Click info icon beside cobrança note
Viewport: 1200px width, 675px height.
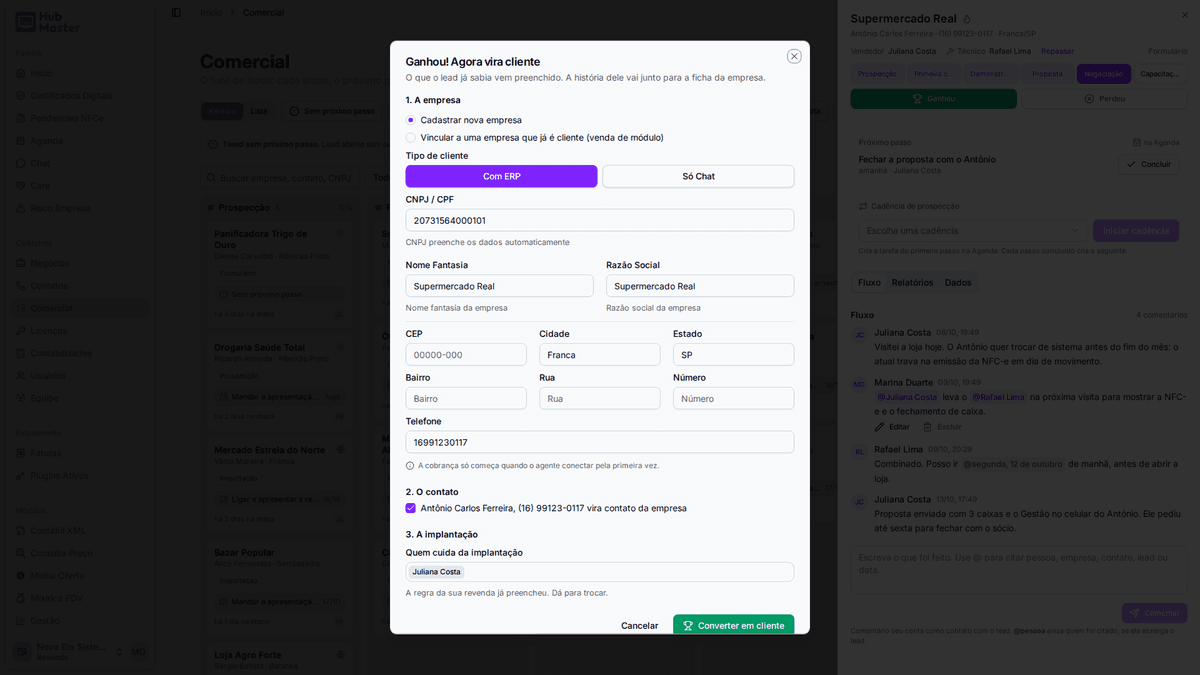tap(410, 466)
